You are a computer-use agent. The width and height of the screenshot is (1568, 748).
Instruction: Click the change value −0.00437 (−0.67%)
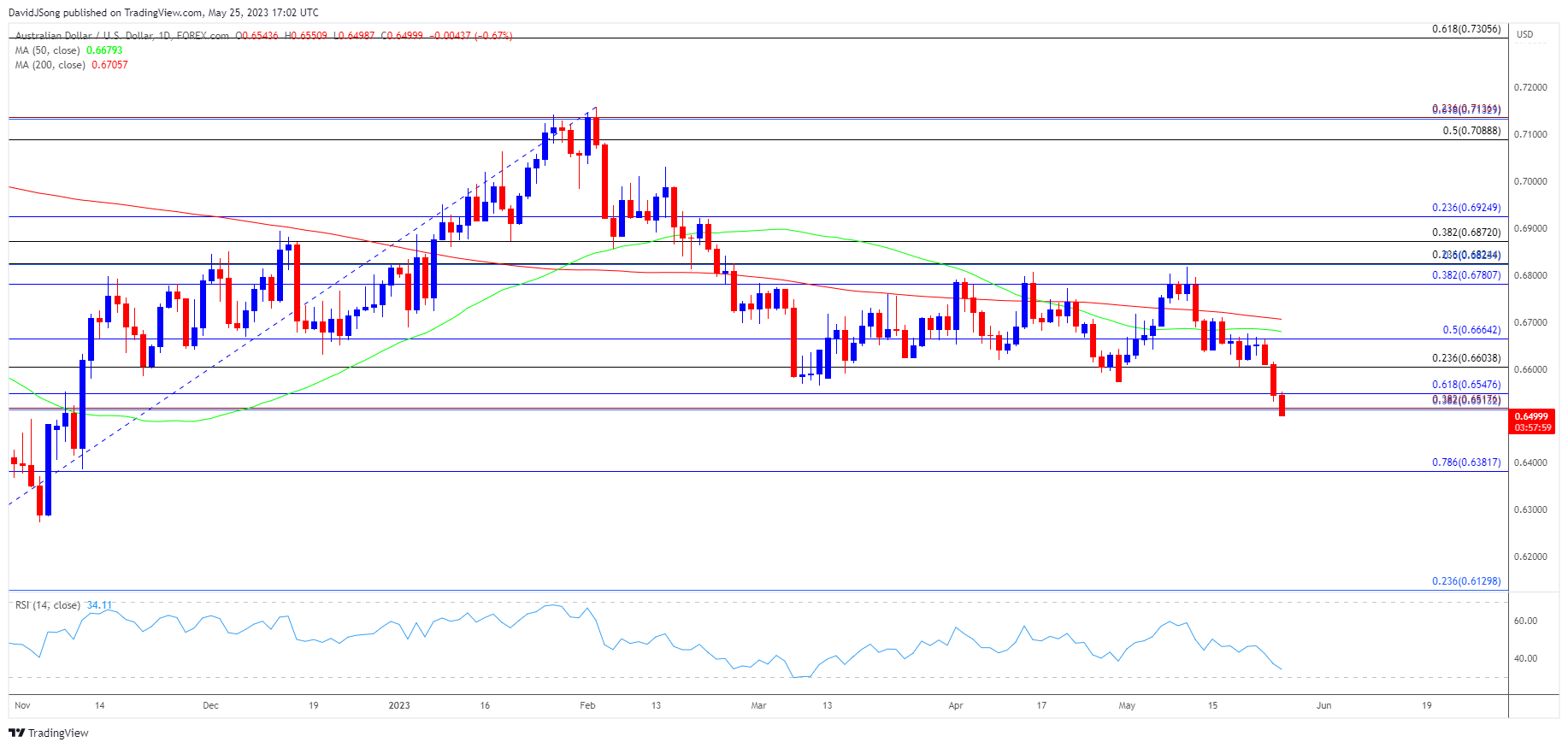click(471, 36)
